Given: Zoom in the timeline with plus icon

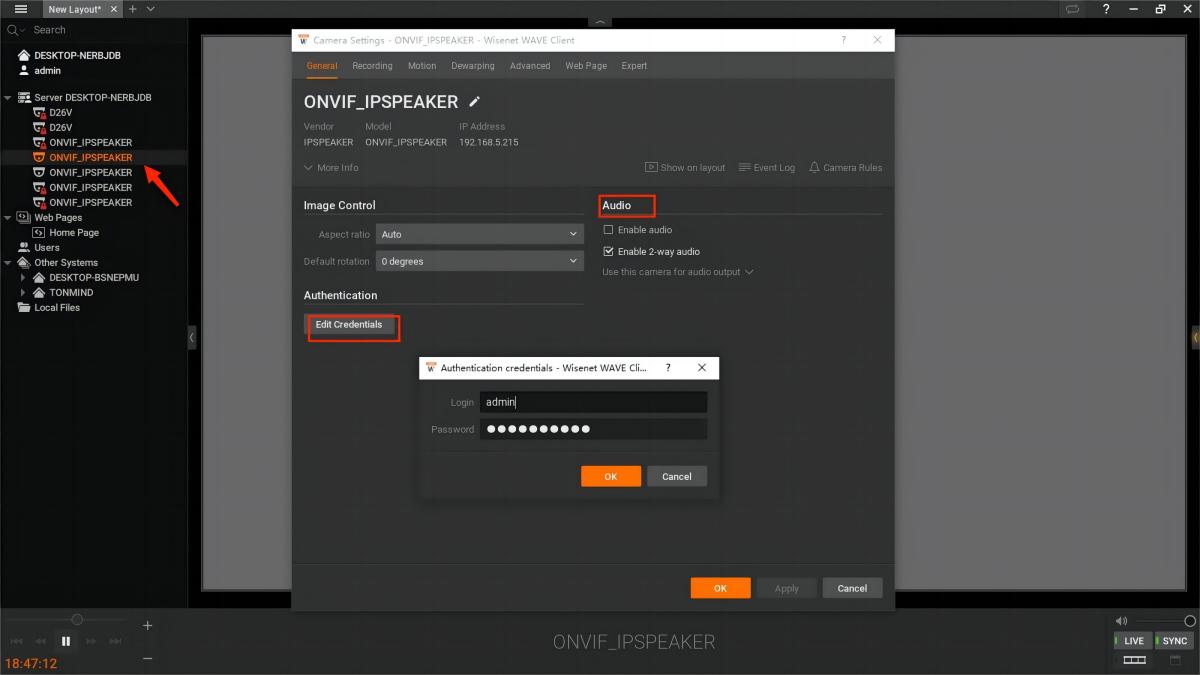Looking at the screenshot, I should tap(148, 626).
